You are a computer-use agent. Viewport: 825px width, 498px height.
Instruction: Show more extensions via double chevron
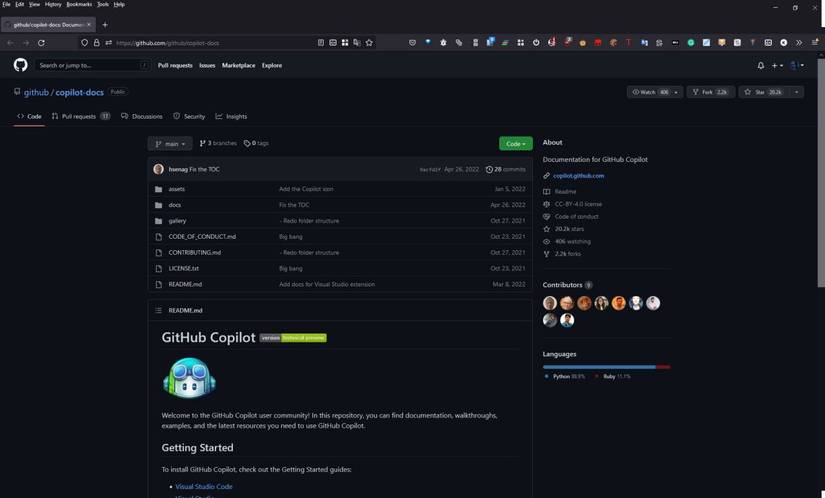tap(799, 43)
